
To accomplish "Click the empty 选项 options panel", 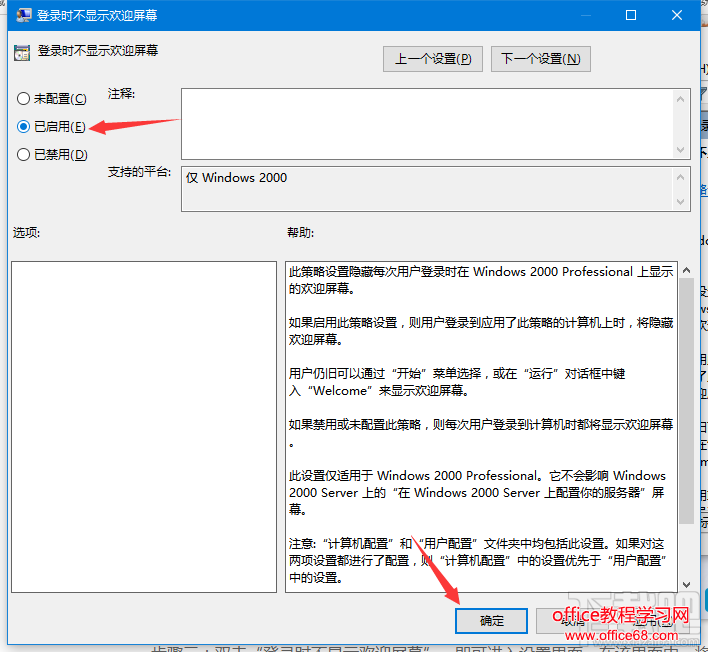I will click(x=144, y=427).
